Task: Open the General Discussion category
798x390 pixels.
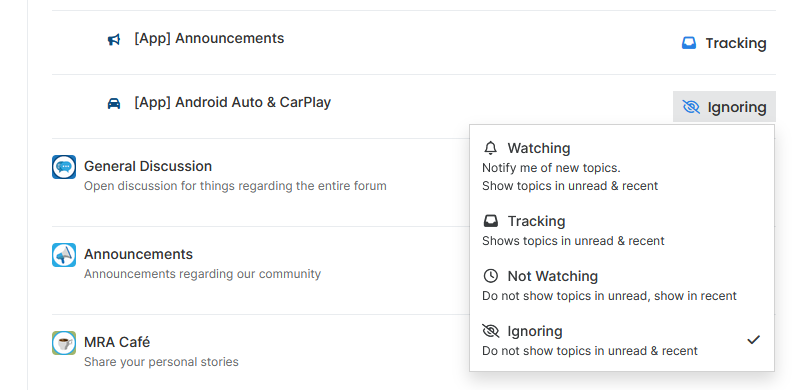Action: (x=148, y=166)
